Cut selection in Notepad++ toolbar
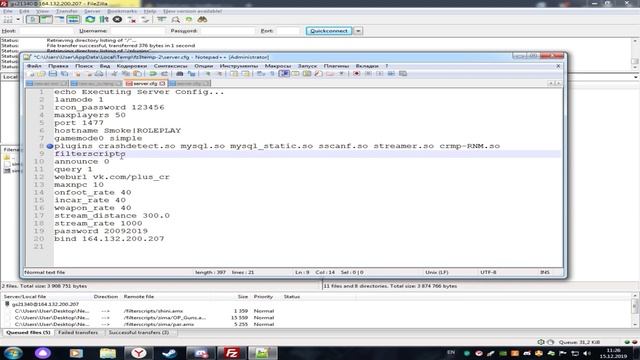This screenshot has height=360, width=640. click(x=114, y=74)
